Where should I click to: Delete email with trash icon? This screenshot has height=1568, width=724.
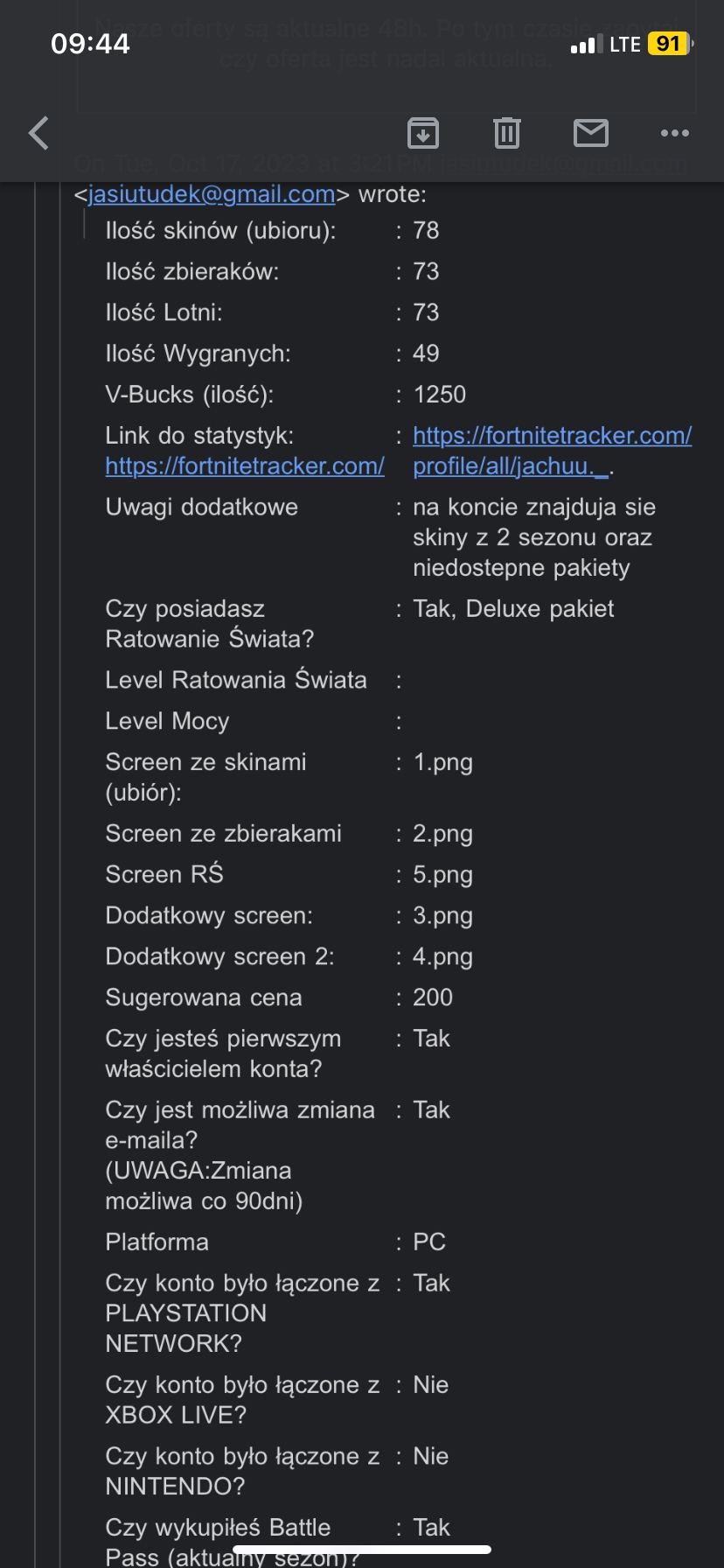pos(507,133)
